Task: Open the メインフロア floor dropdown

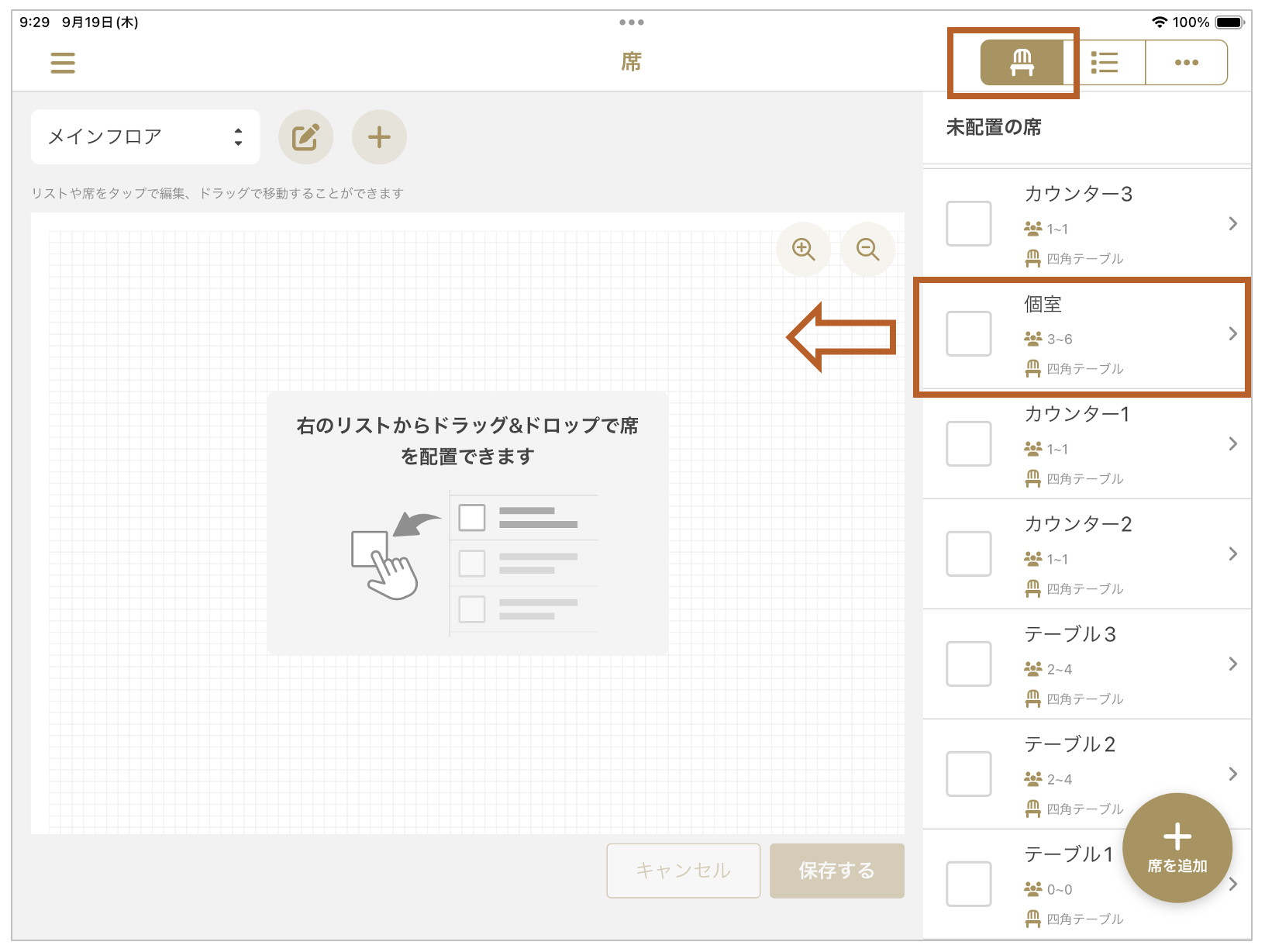Action: tap(145, 137)
